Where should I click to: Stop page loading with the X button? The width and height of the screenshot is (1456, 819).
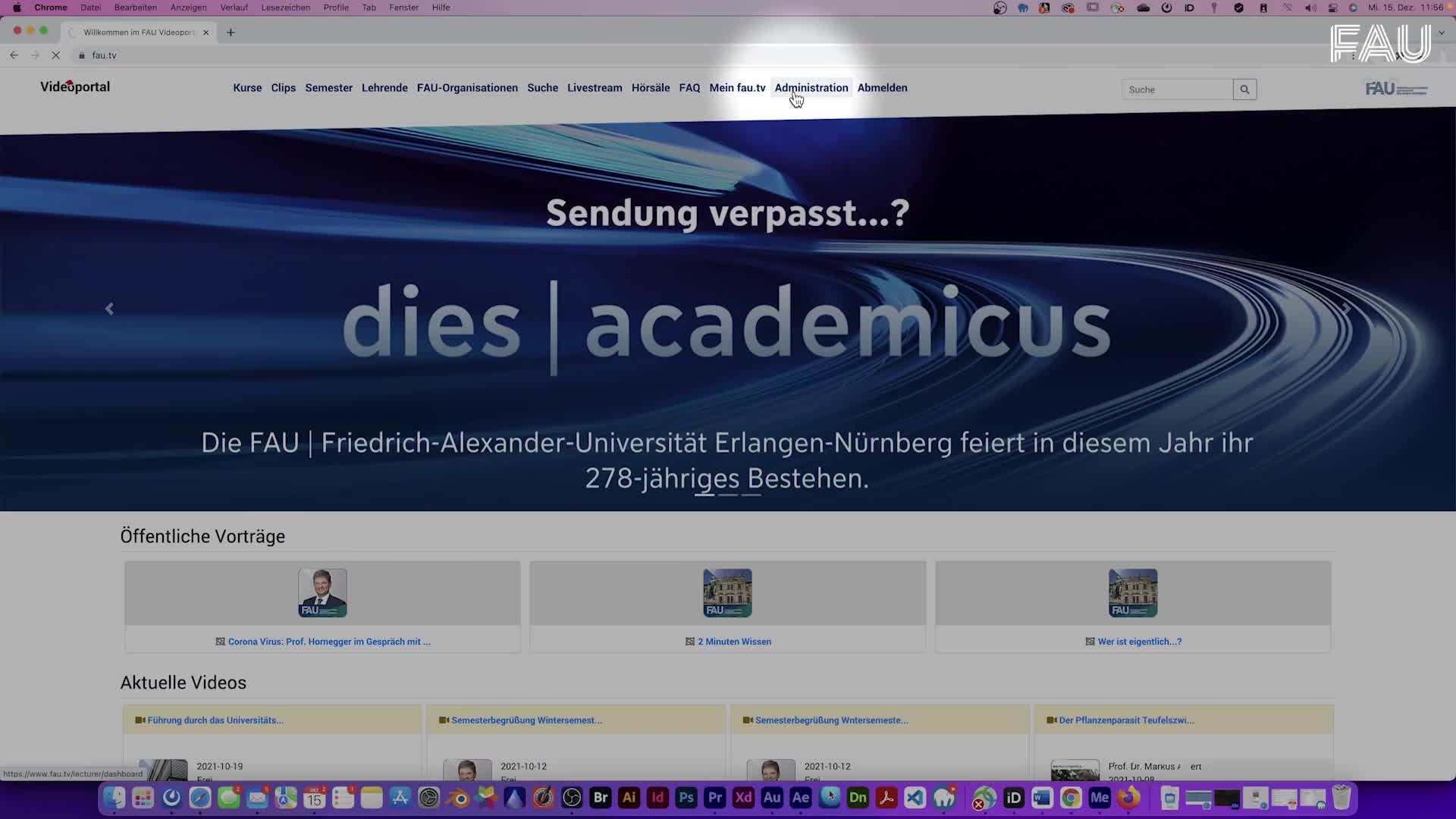56,55
